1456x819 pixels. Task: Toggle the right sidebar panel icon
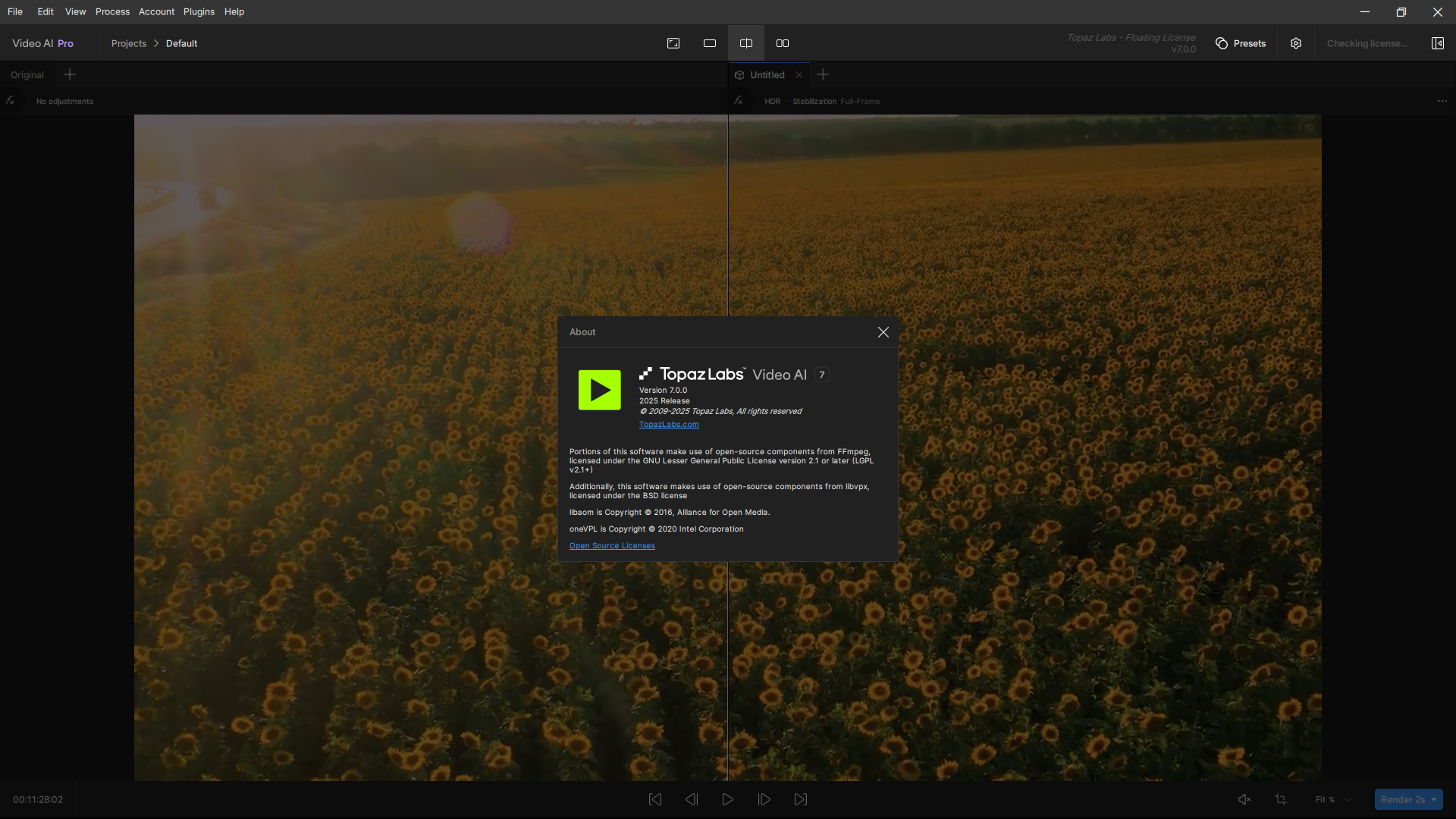1437,43
